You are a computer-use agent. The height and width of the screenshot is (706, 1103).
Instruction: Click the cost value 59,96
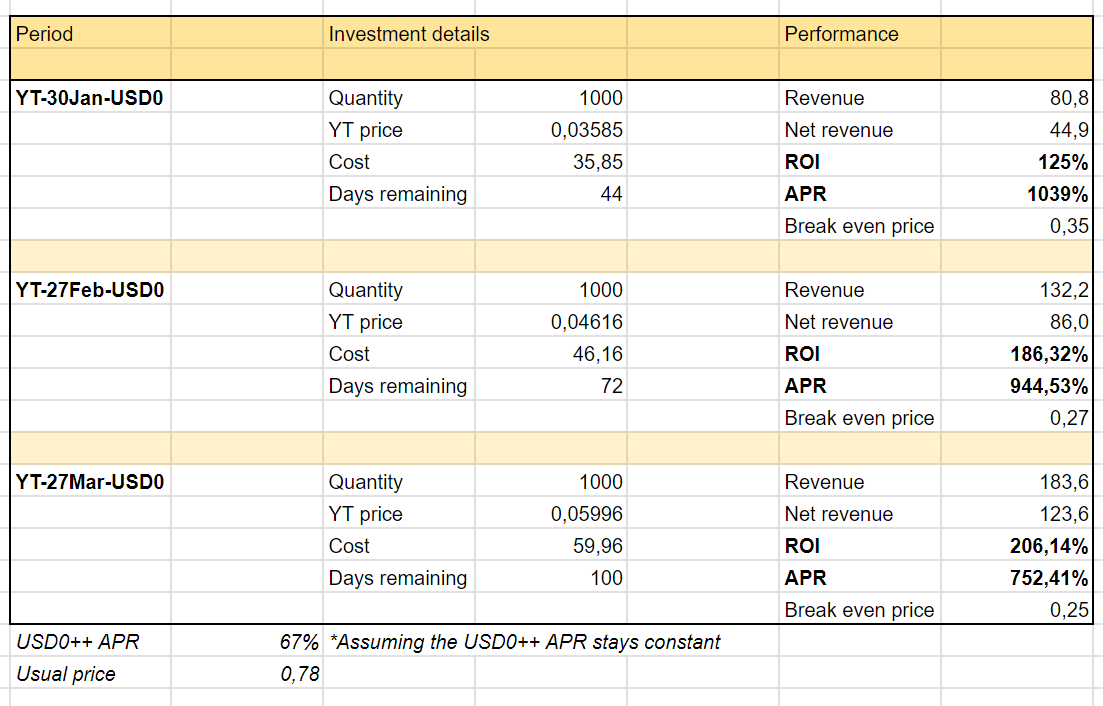tap(597, 546)
